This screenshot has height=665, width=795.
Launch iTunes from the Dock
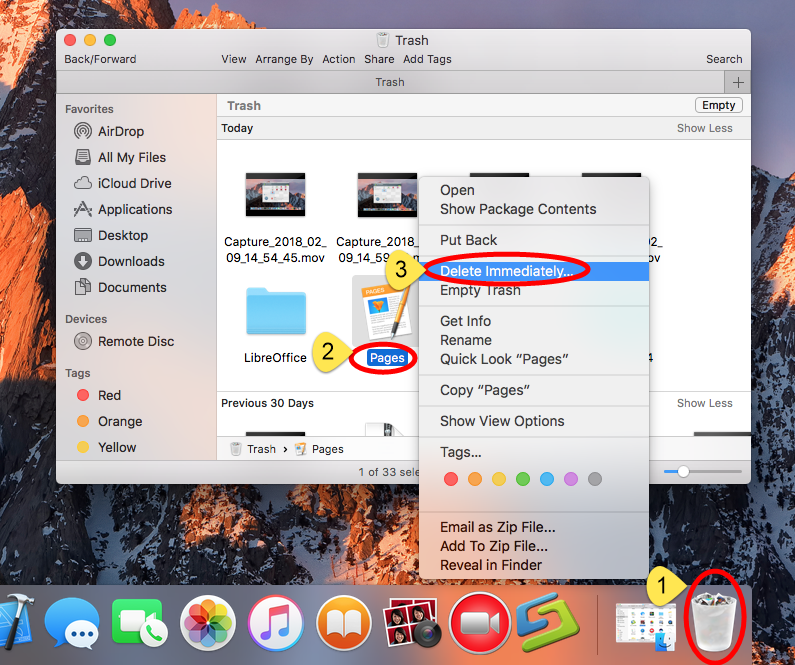point(276,622)
